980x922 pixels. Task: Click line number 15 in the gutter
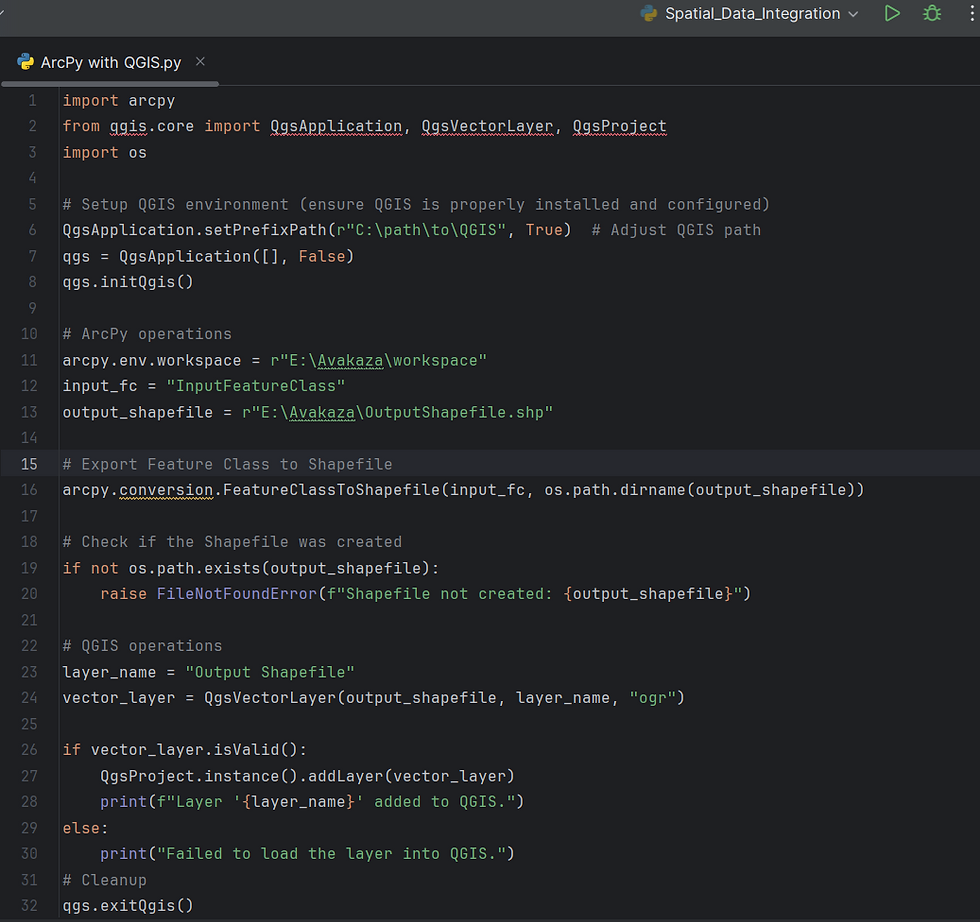(31, 463)
